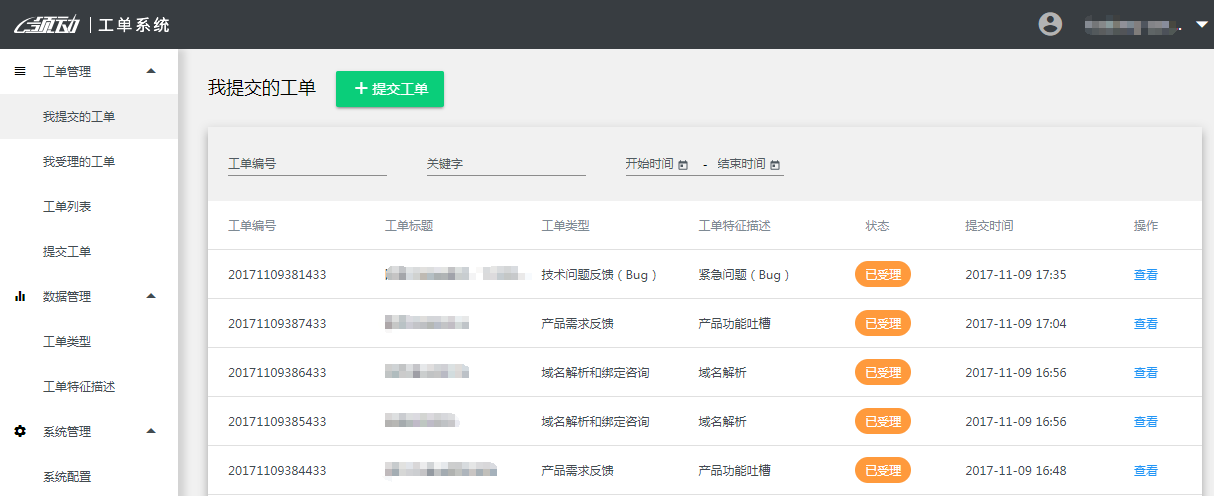This screenshot has width=1214, height=496.
Task: Go to 工单特征描述 in the sidebar
Action: click(x=79, y=387)
